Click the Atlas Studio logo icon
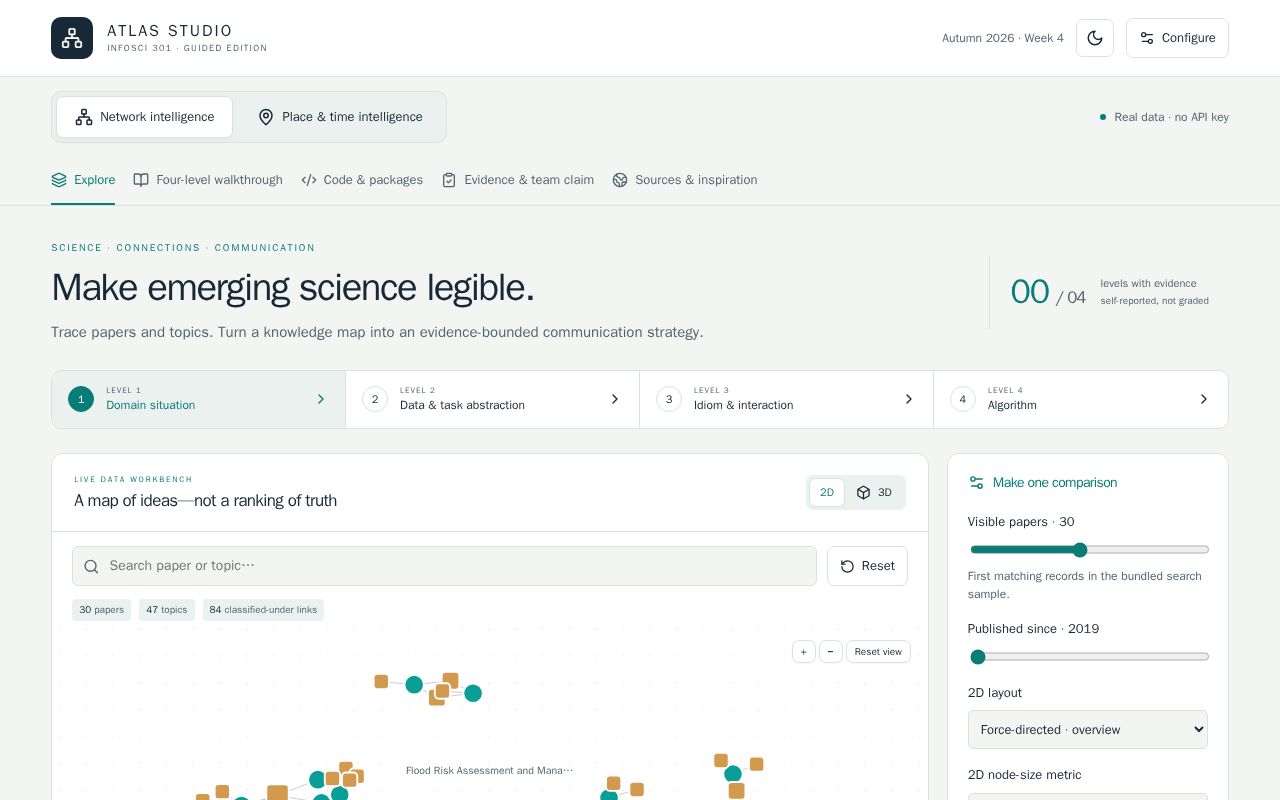 click(x=72, y=38)
